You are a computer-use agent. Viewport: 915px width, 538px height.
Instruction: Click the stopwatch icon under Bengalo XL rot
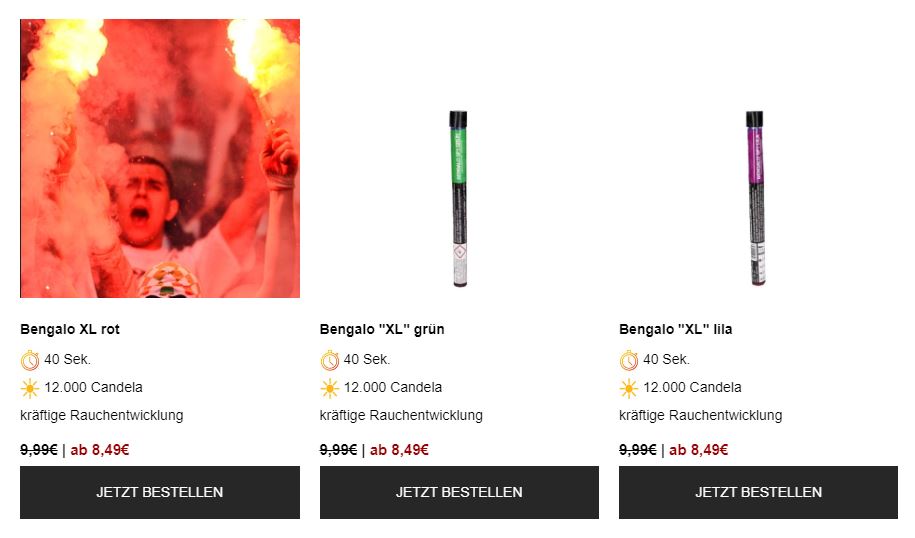point(30,360)
